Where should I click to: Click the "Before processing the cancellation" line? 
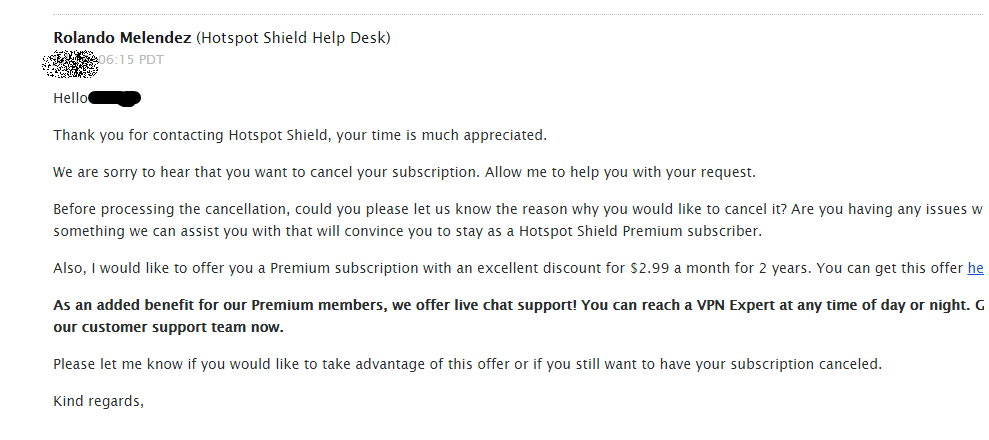pos(518,209)
